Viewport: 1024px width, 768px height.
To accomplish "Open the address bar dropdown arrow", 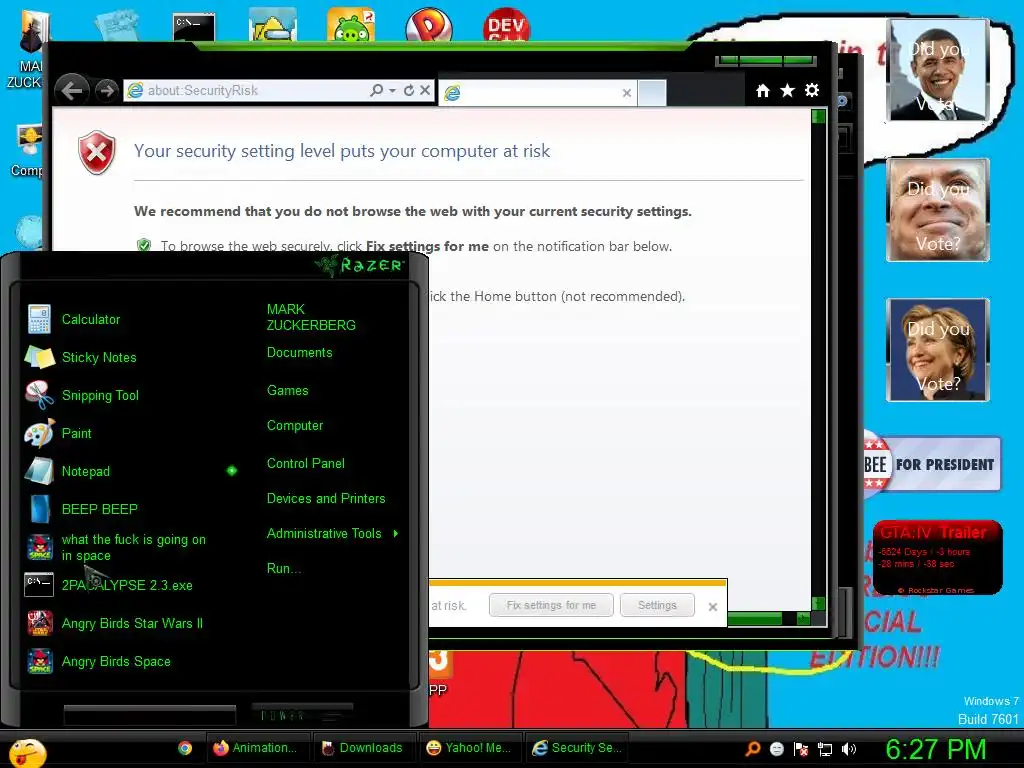I will coord(392,91).
